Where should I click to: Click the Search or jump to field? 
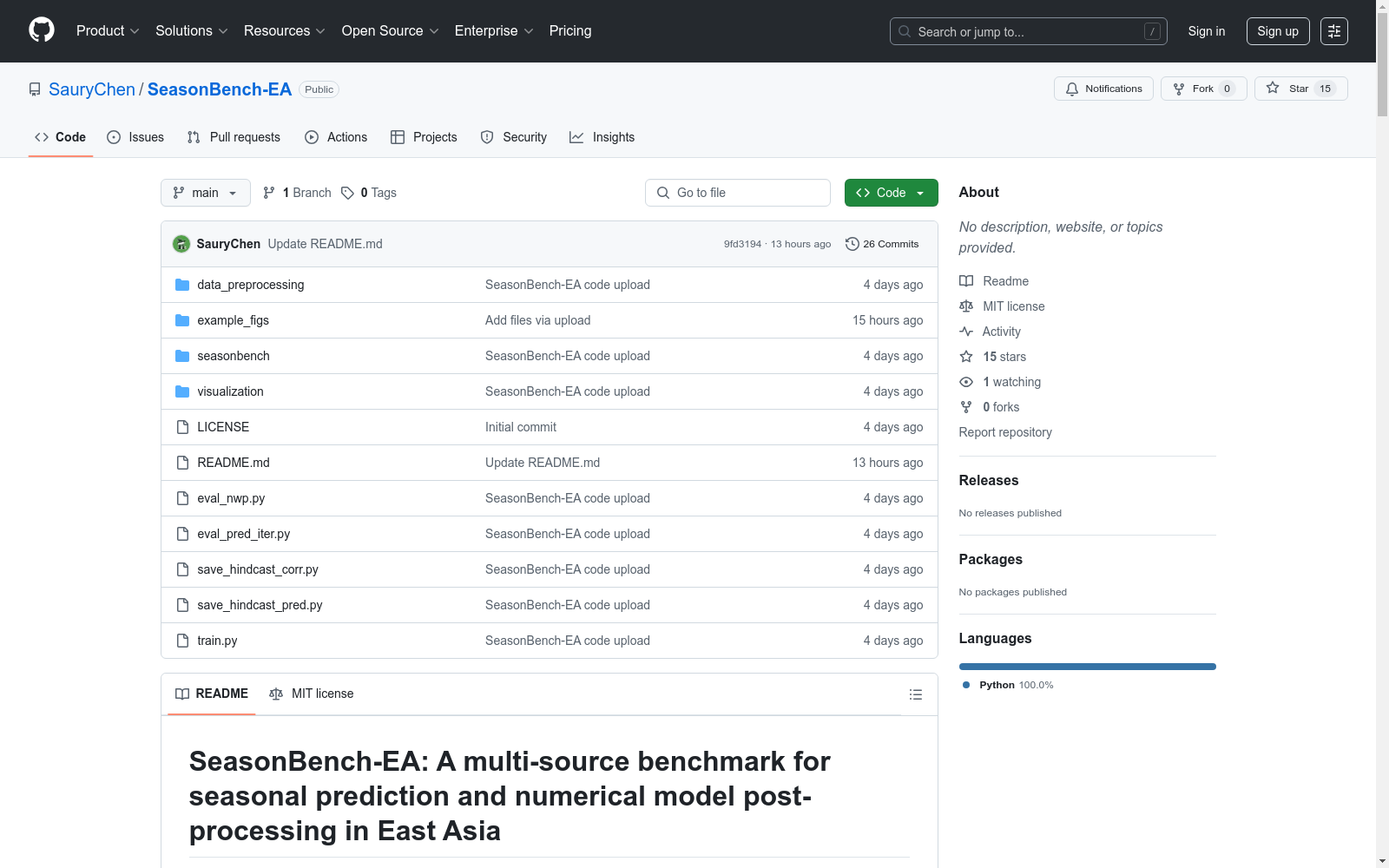tap(1029, 31)
